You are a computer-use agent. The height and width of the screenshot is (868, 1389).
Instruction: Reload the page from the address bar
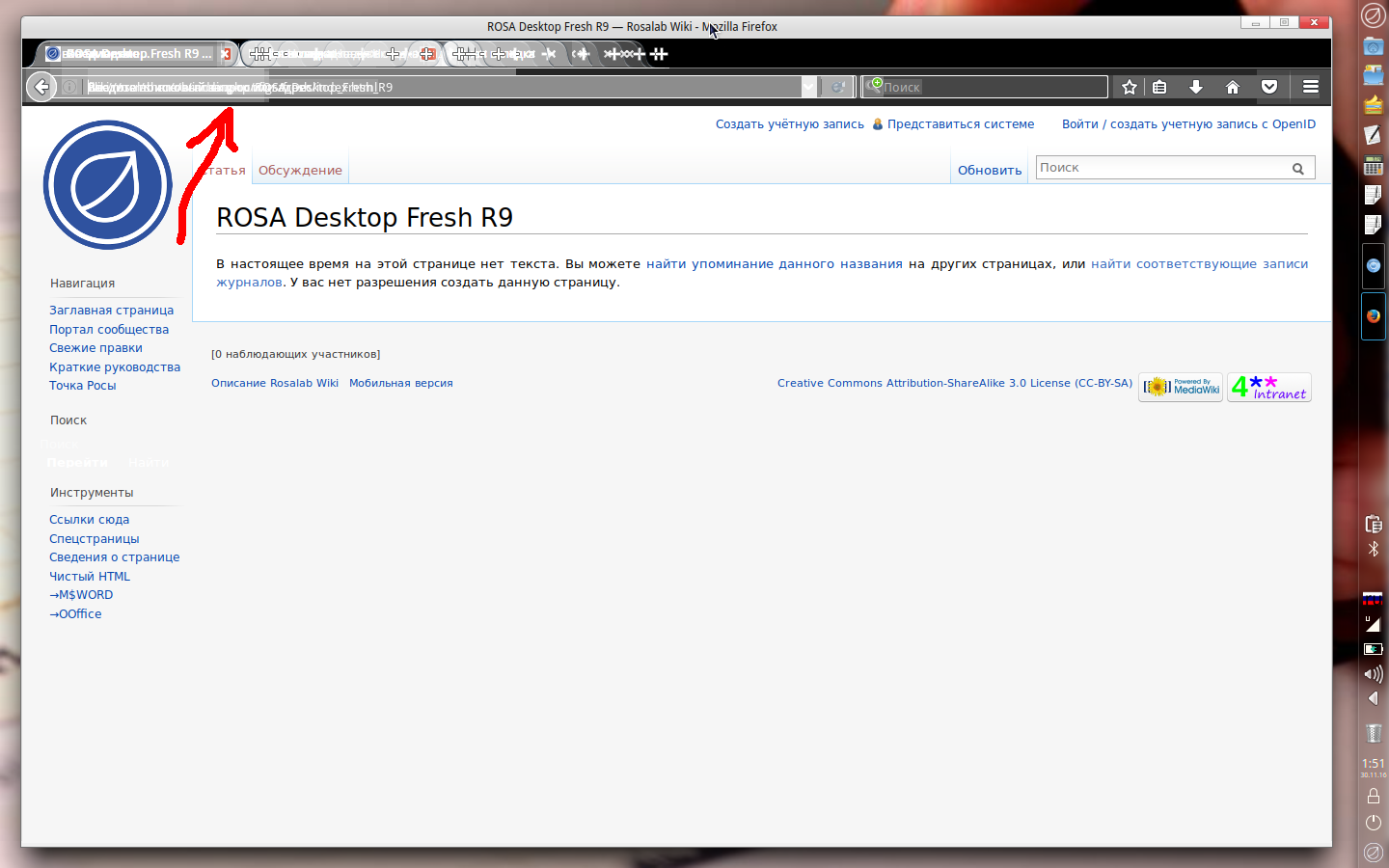click(x=838, y=87)
